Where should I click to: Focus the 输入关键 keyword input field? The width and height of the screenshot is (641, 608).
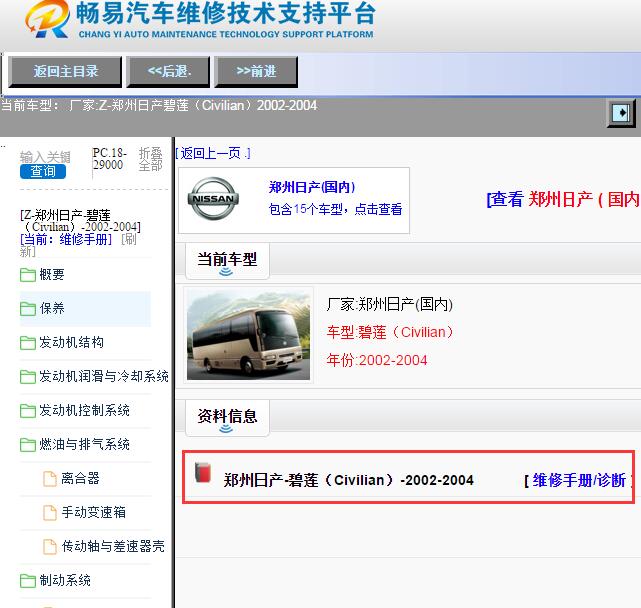tap(45, 157)
